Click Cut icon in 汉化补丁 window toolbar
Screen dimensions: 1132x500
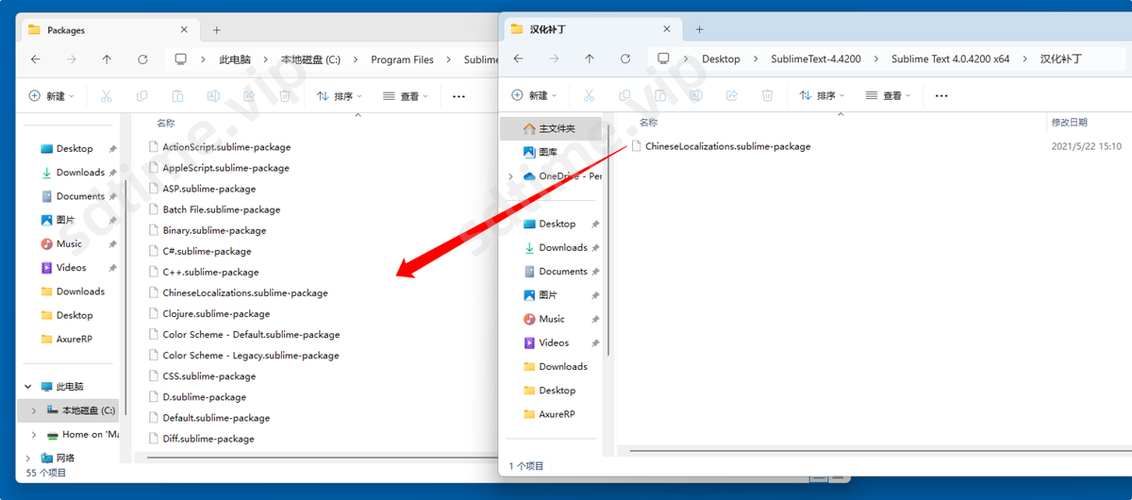pos(588,95)
